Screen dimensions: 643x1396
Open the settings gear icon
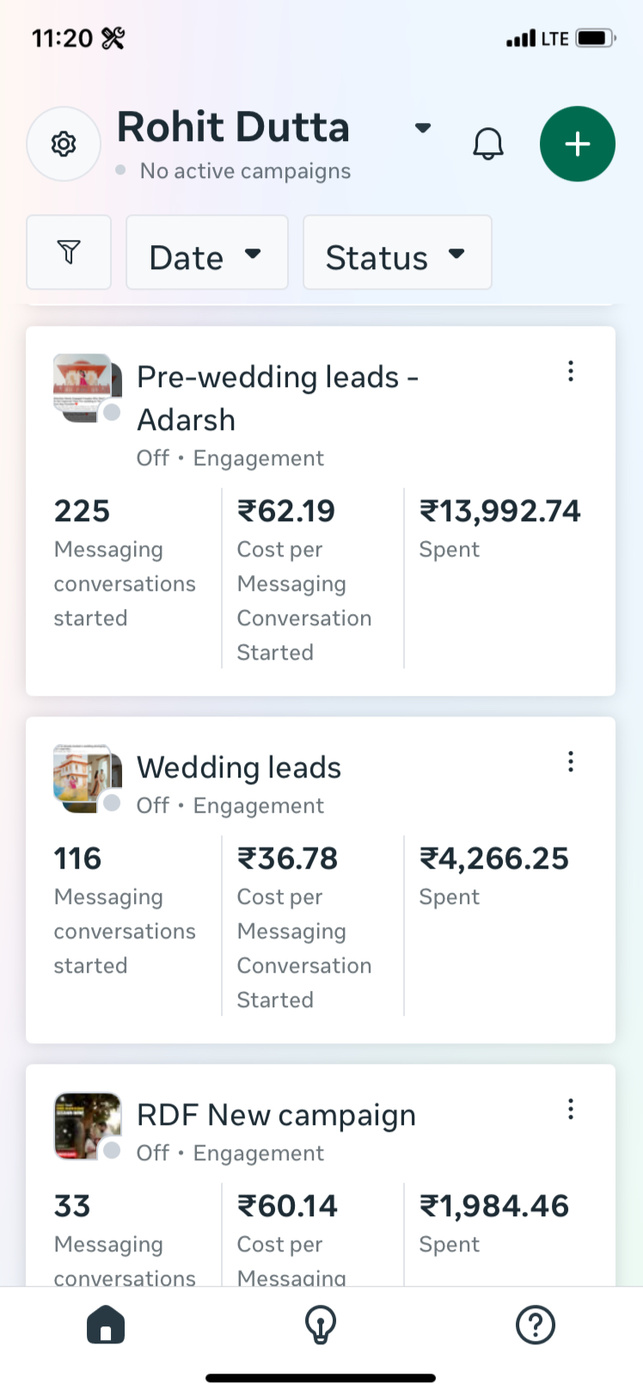click(x=63, y=144)
